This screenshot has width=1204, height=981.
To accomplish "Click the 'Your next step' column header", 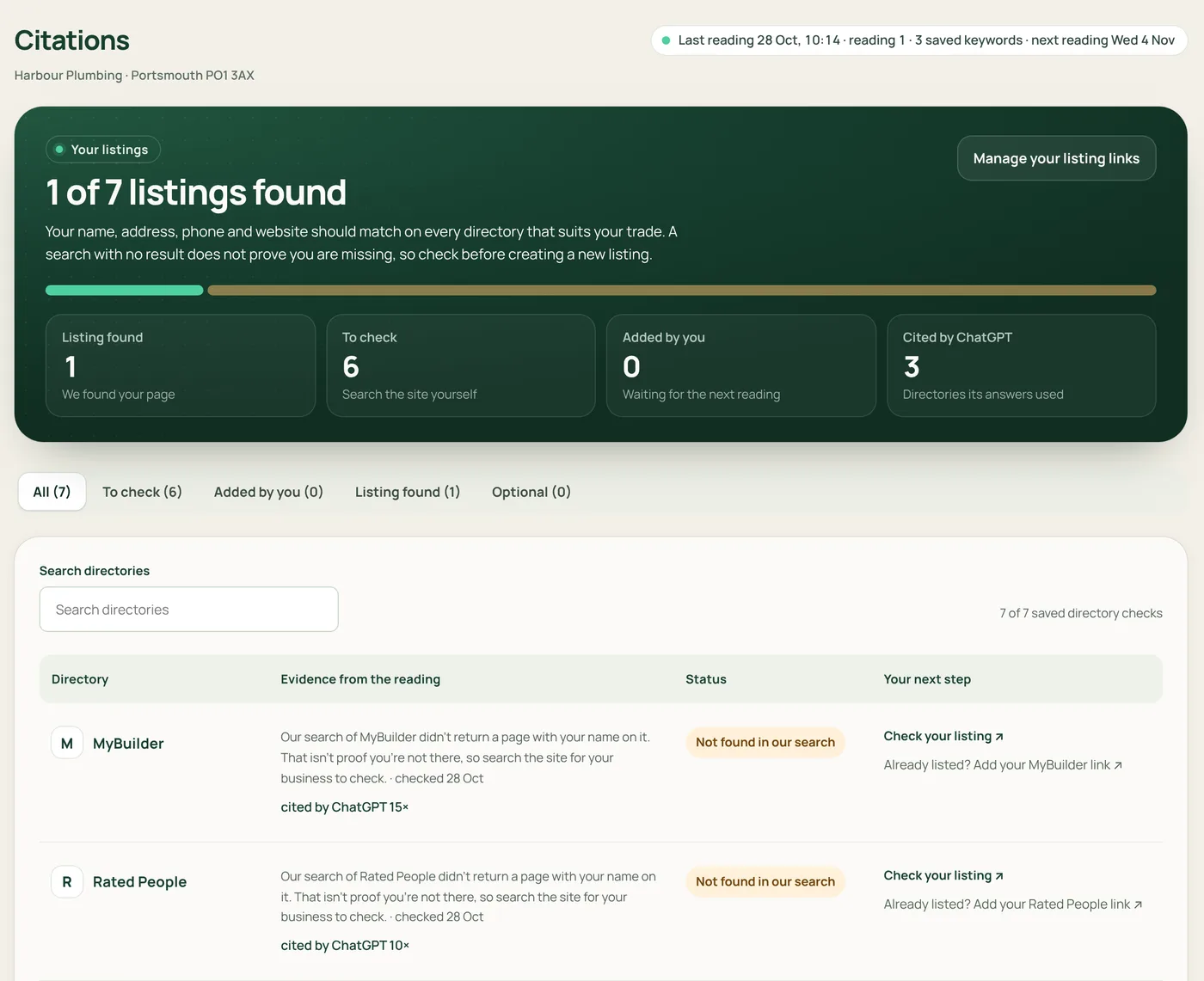I will coord(927,679).
